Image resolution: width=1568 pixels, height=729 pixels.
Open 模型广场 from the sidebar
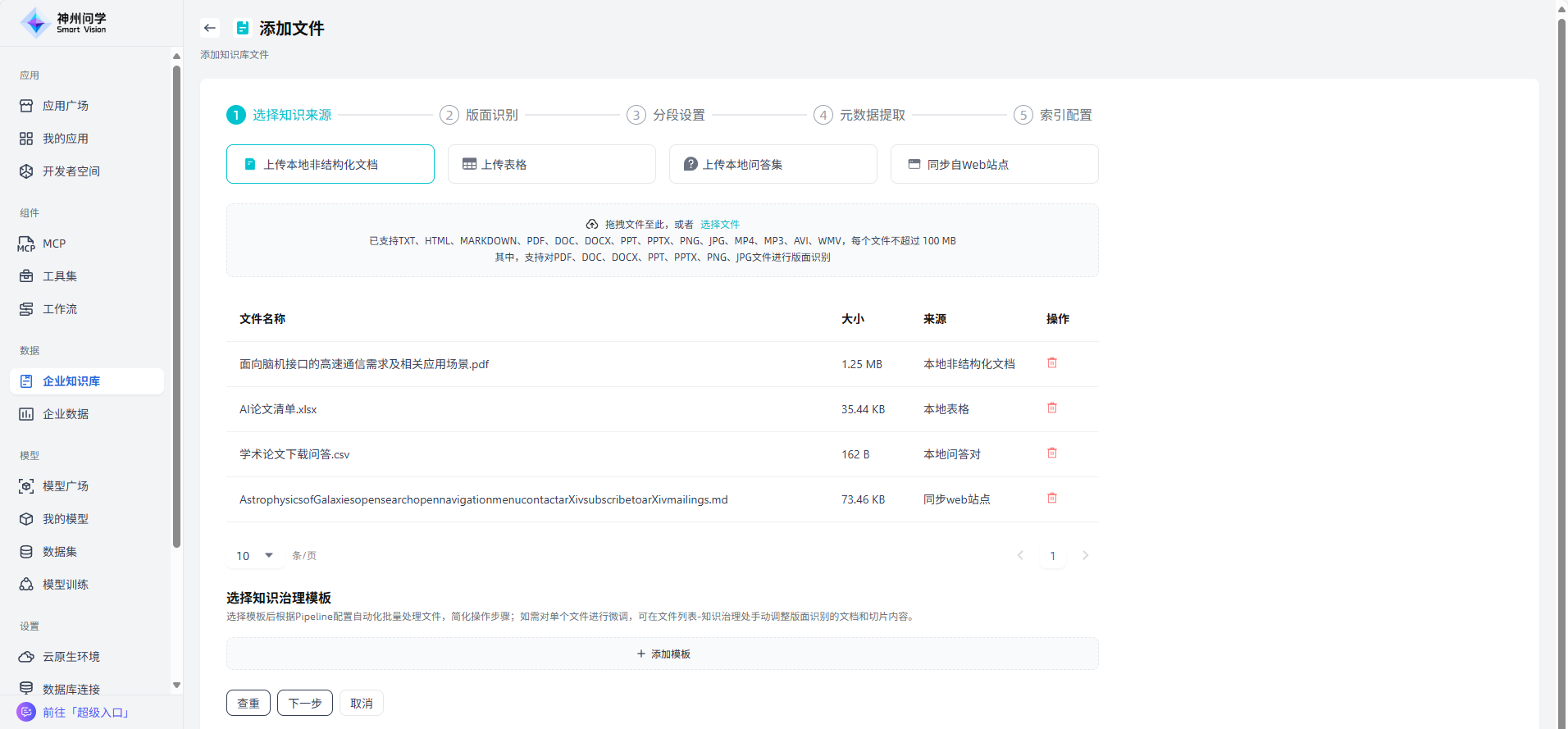tap(66, 486)
